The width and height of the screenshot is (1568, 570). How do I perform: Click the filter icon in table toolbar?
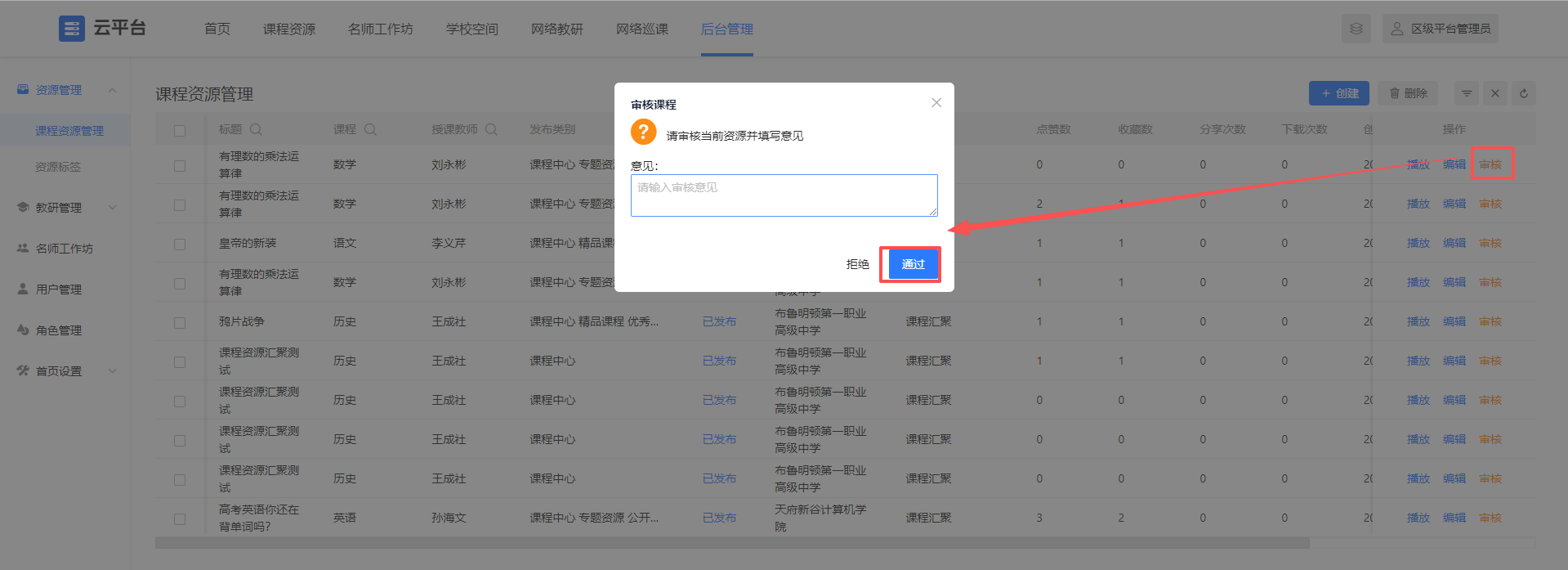[x=1467, y=93]
